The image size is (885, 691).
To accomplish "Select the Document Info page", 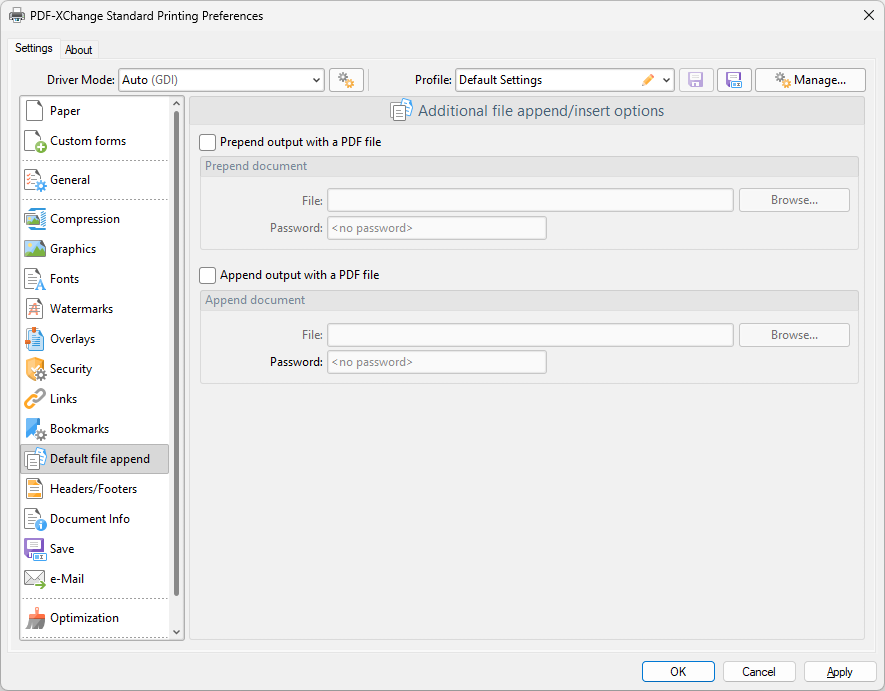I will click(94, 519).
